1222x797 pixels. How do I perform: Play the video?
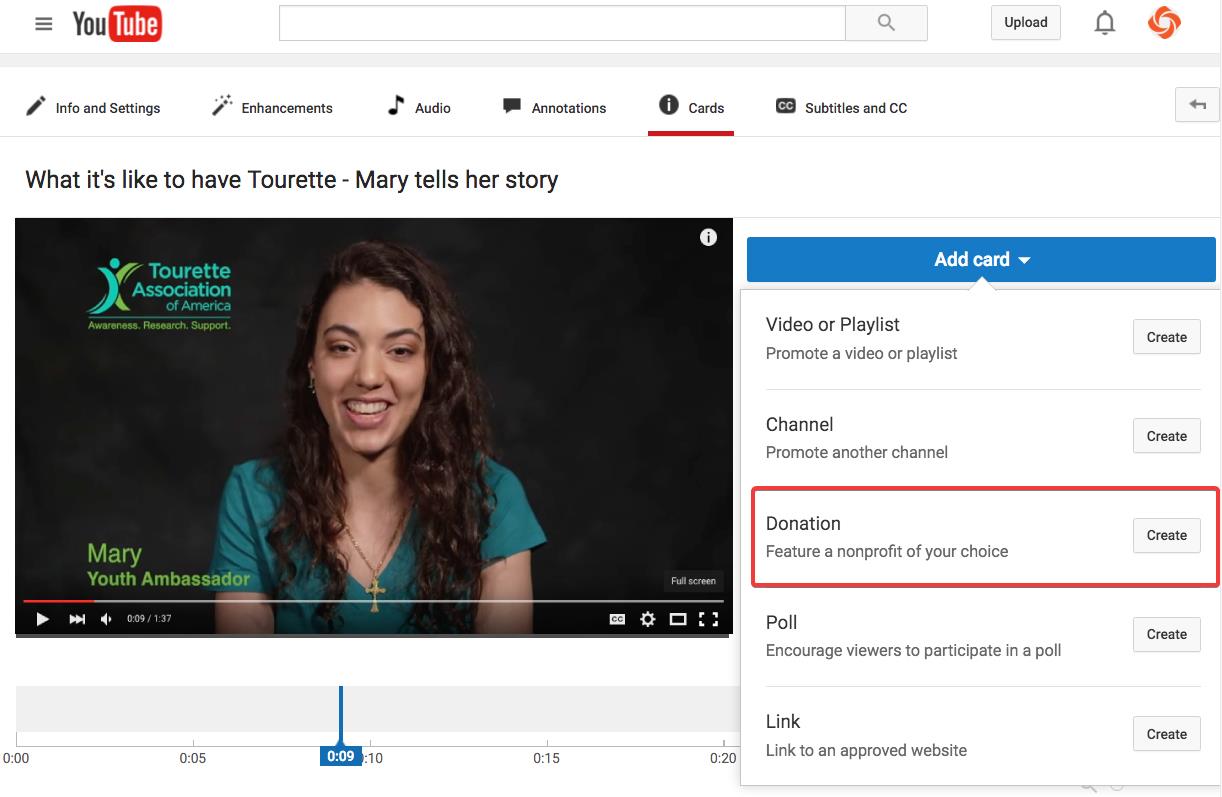tap(43, 619)
